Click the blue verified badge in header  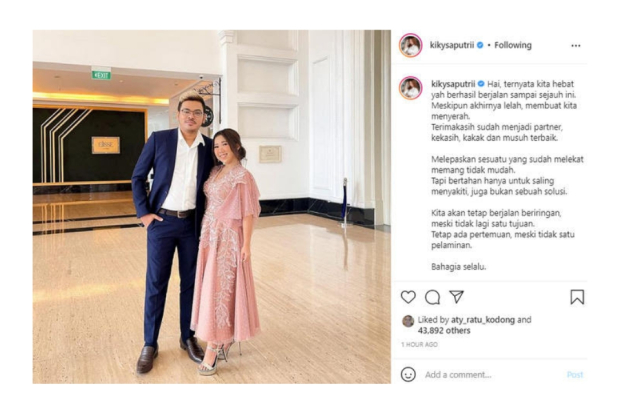[x=480, y=45]
